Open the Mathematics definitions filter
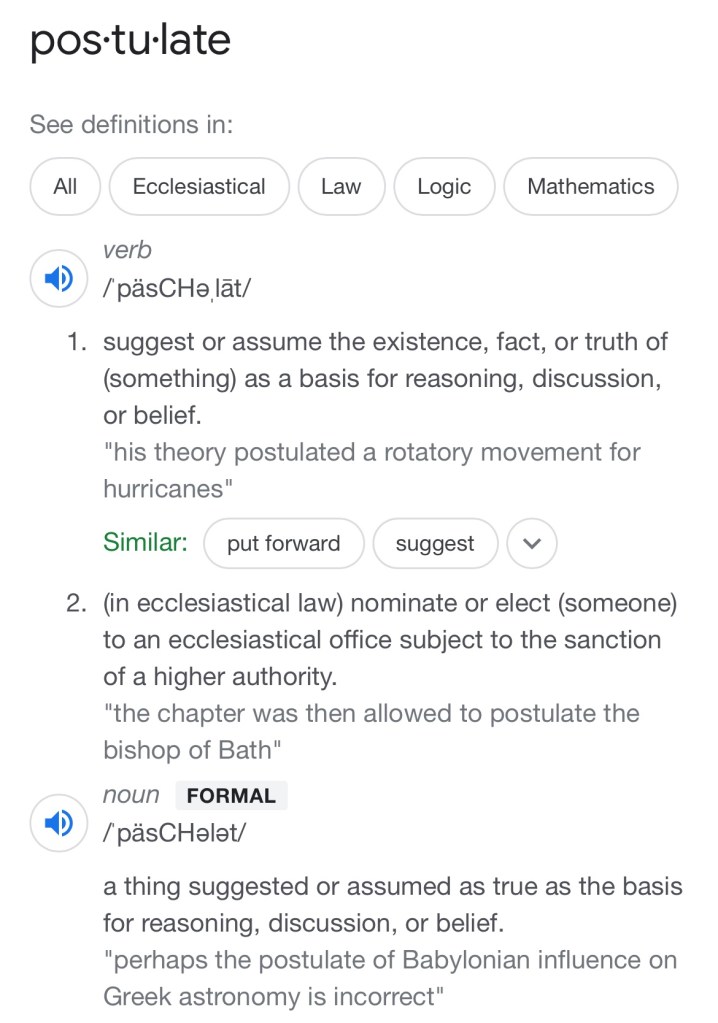 coord(590,187)
